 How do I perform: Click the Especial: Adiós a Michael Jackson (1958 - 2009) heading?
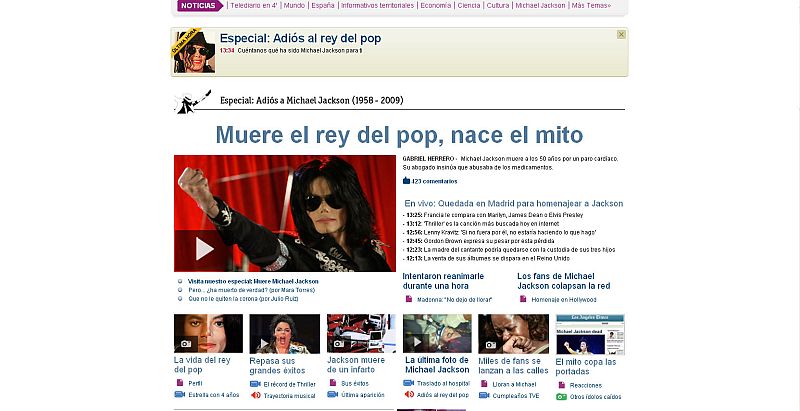312,100
